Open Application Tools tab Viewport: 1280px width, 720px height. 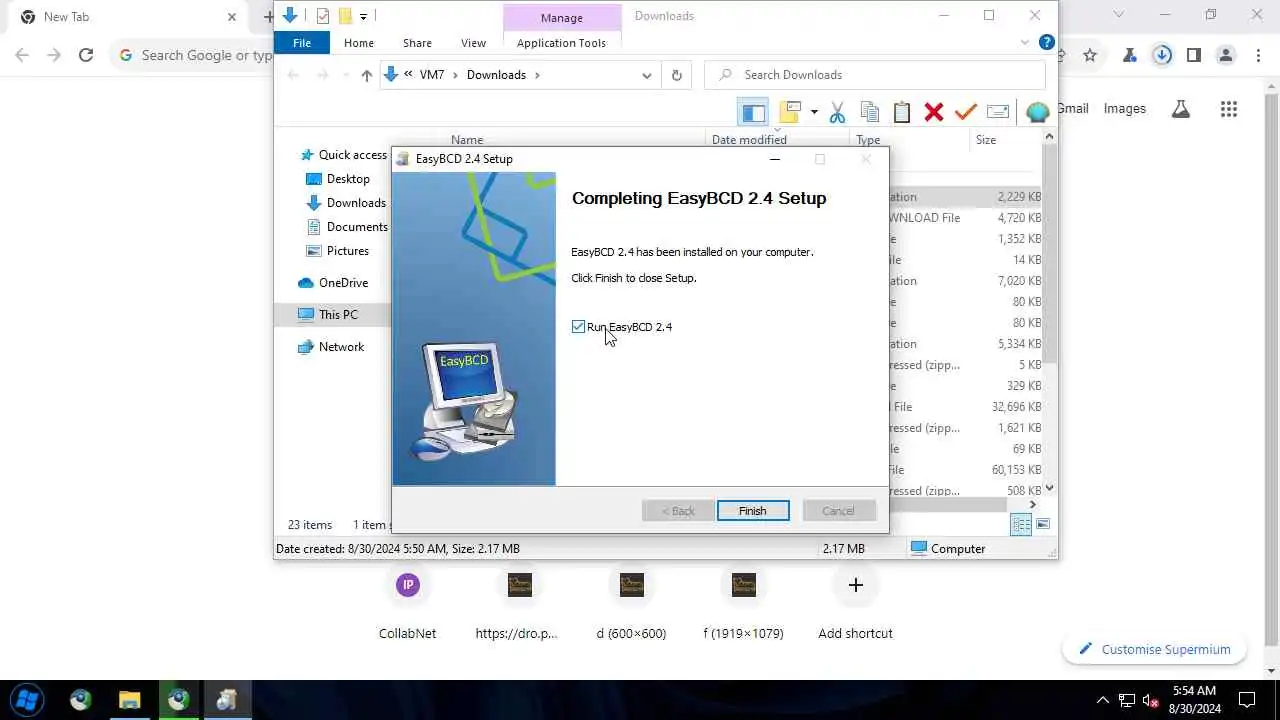click(x=561, y=43)
